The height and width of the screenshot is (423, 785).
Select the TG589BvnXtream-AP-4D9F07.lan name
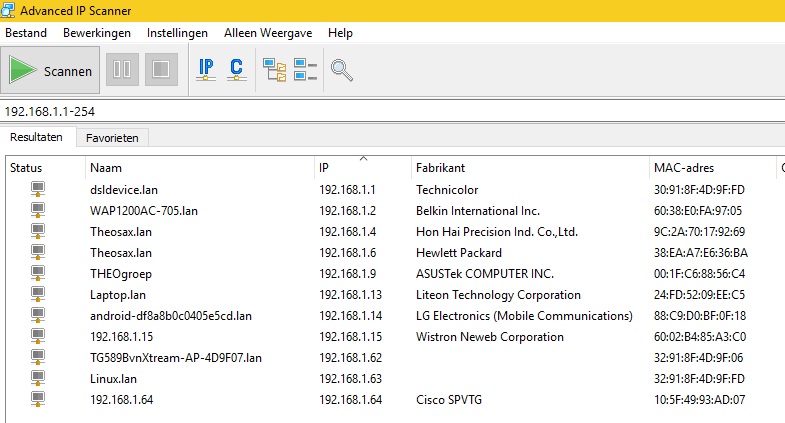coord(176,358)
